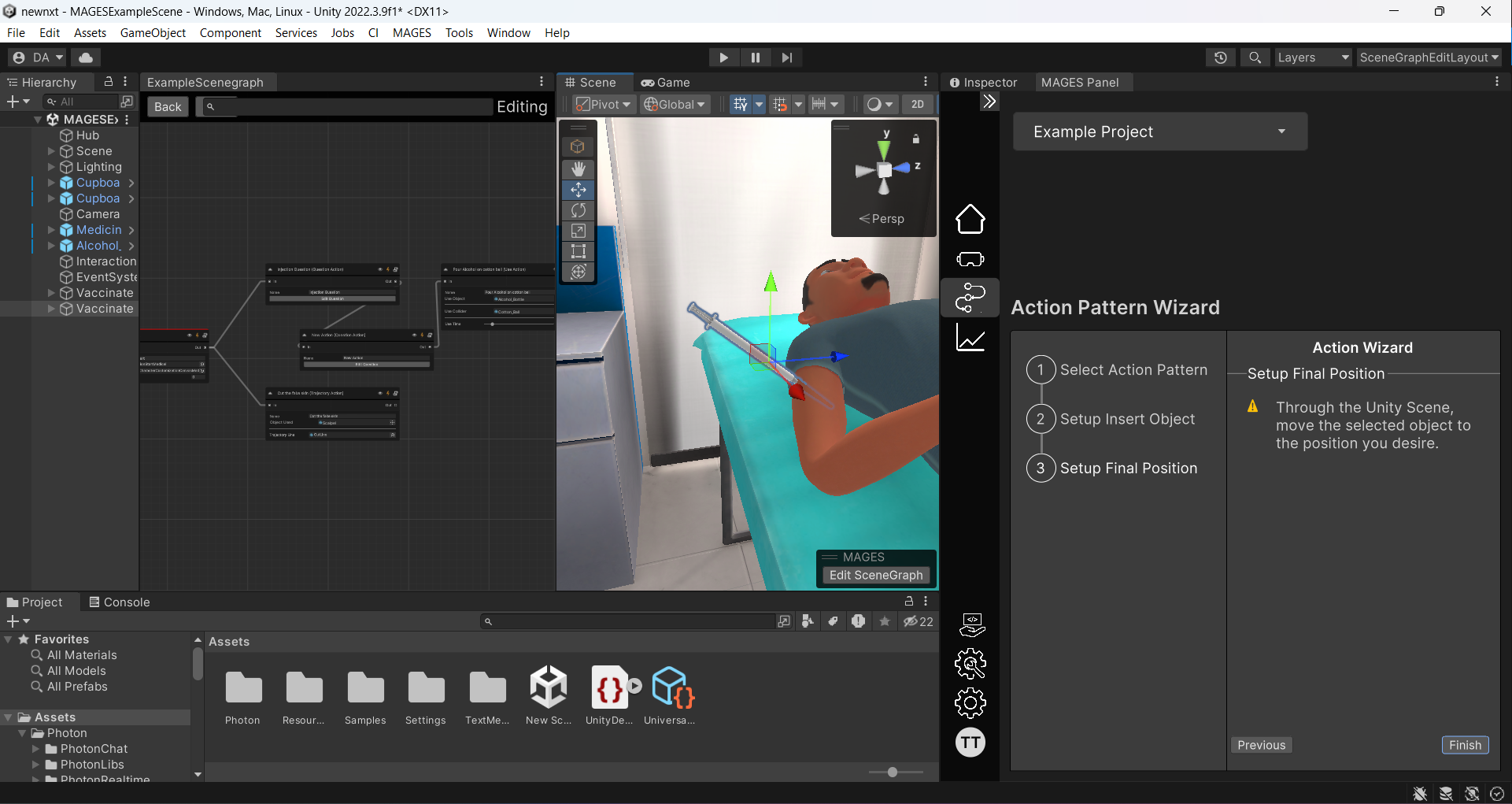Viewport: 1512px width, 804px height.
Task: Toggle the Scene gizmo lock
Action: point(915,139)
